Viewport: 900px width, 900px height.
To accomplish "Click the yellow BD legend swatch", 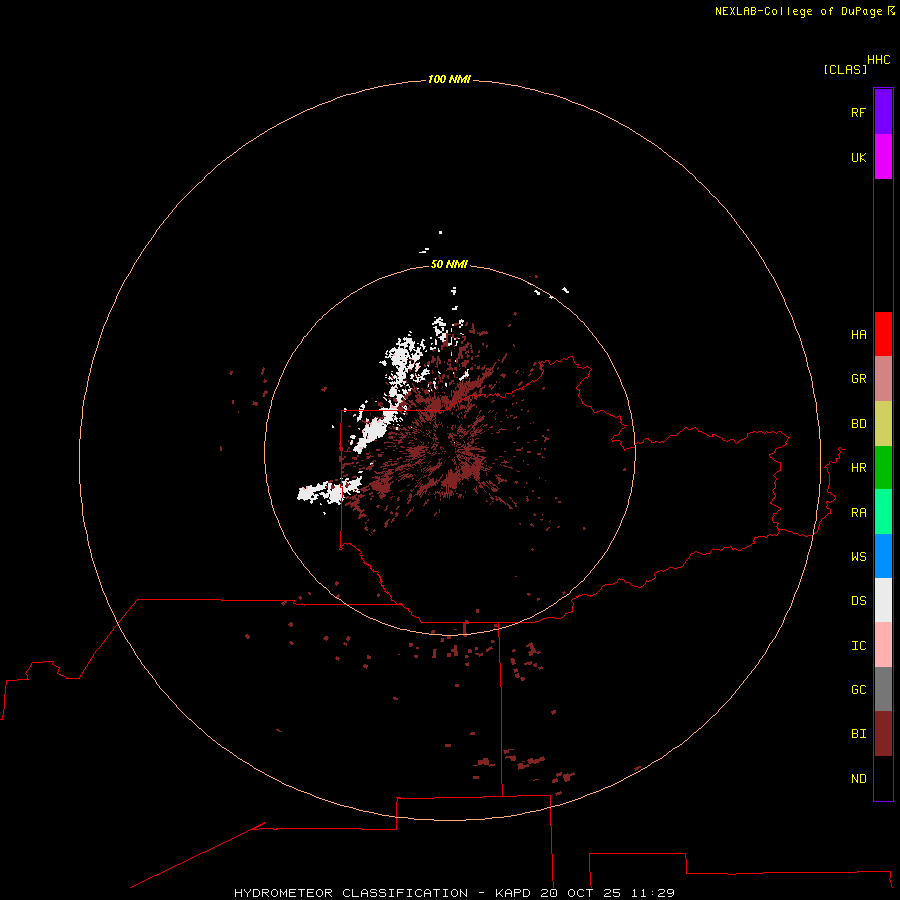I will click(883, 424).
